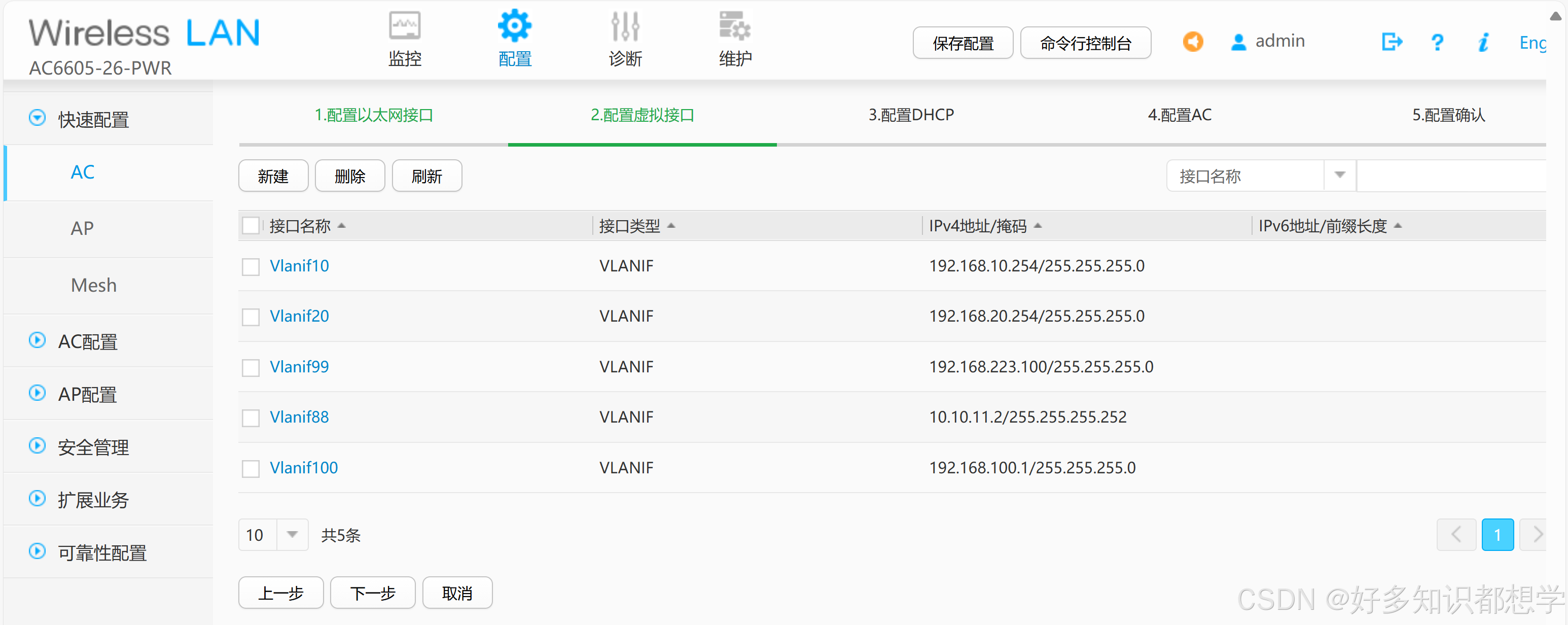Image resolution: width=1568 pixels, height=625 pixels.
Task: Toggle the select-all header checkbox
Action: coord(251,226)
